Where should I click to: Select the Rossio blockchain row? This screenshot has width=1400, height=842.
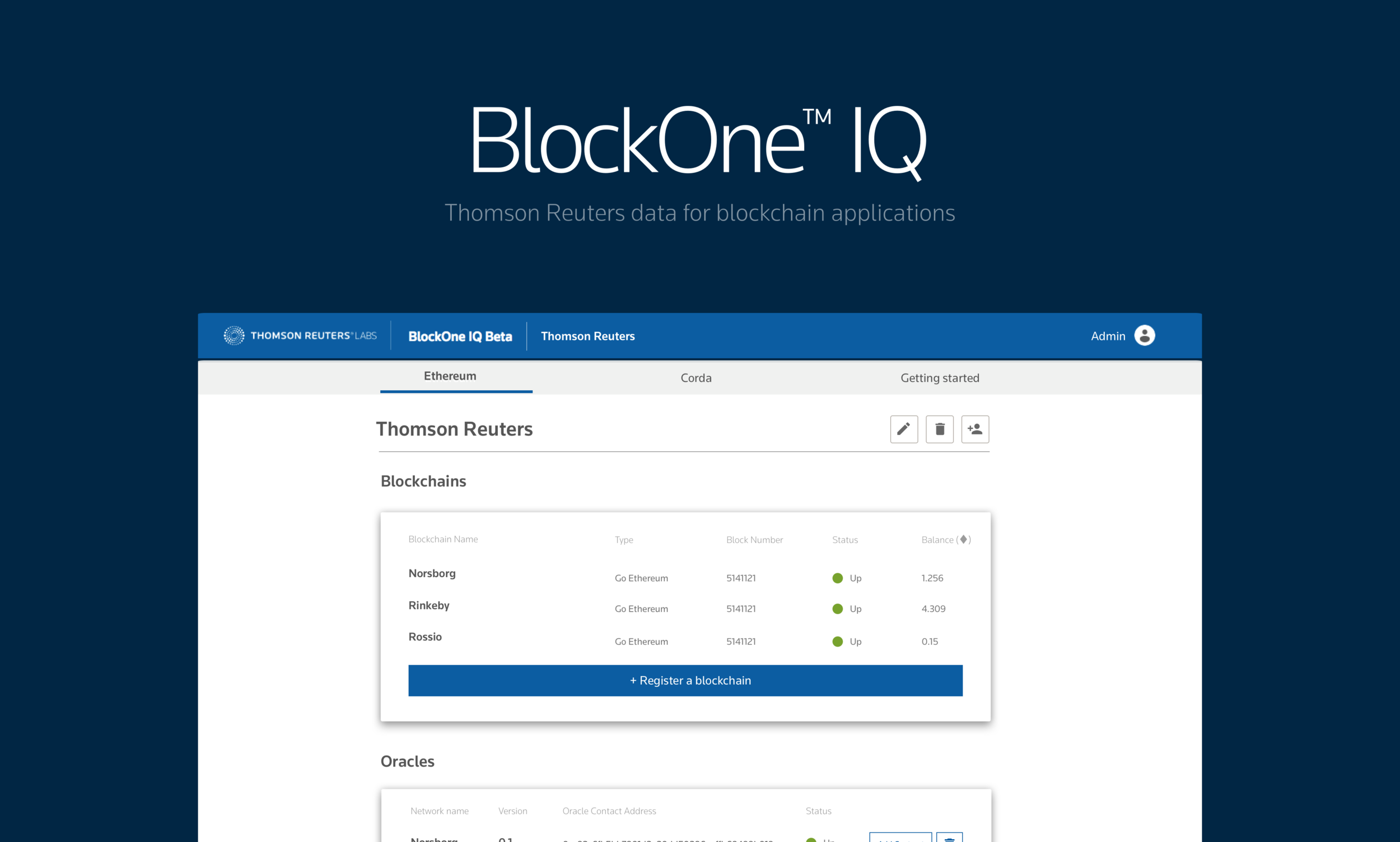[x=424, y=637]
